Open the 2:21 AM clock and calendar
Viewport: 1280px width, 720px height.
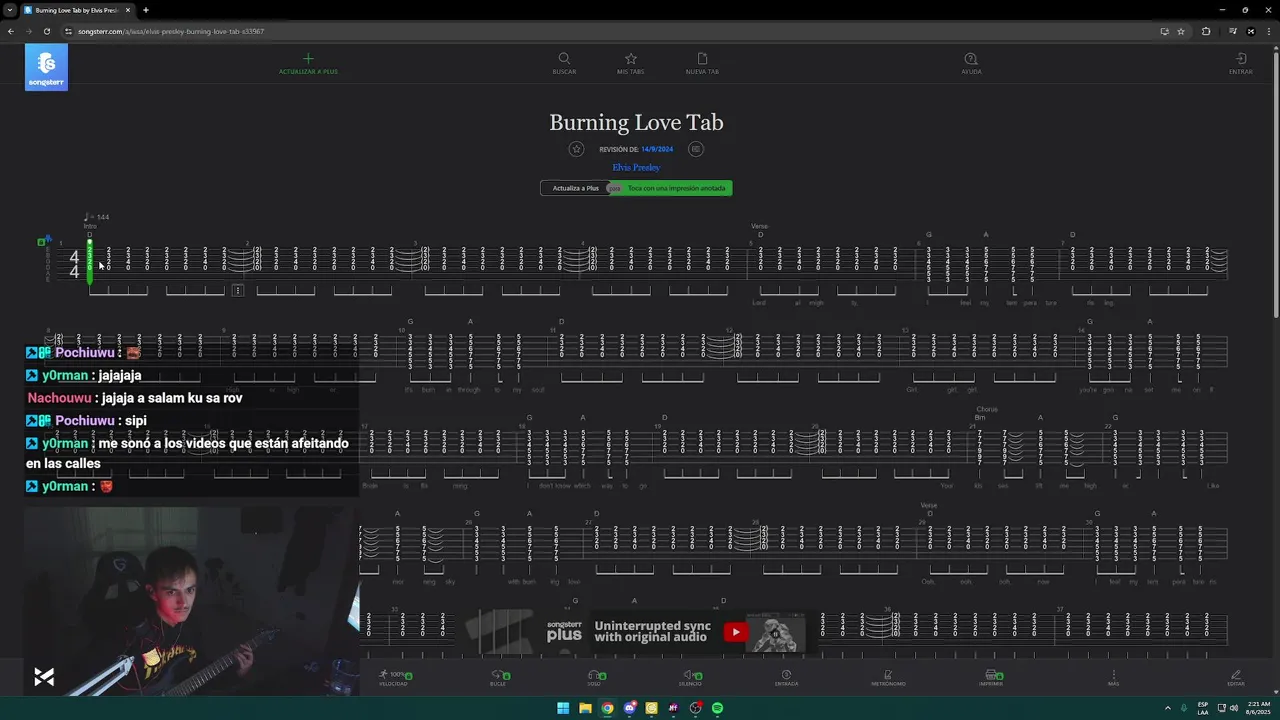point(1258,708)
